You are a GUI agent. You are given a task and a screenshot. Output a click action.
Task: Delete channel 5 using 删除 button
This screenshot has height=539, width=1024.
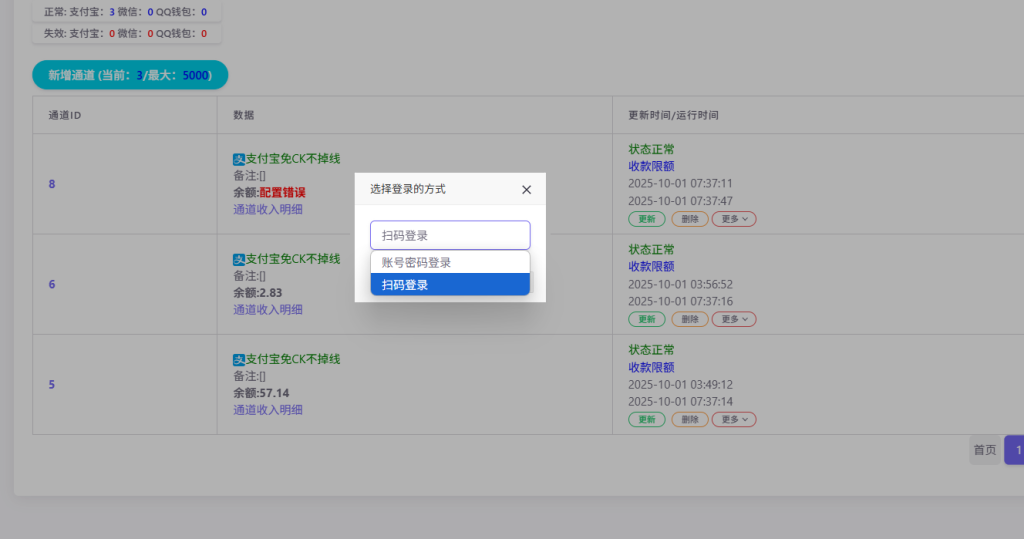[x=690, y=420]
